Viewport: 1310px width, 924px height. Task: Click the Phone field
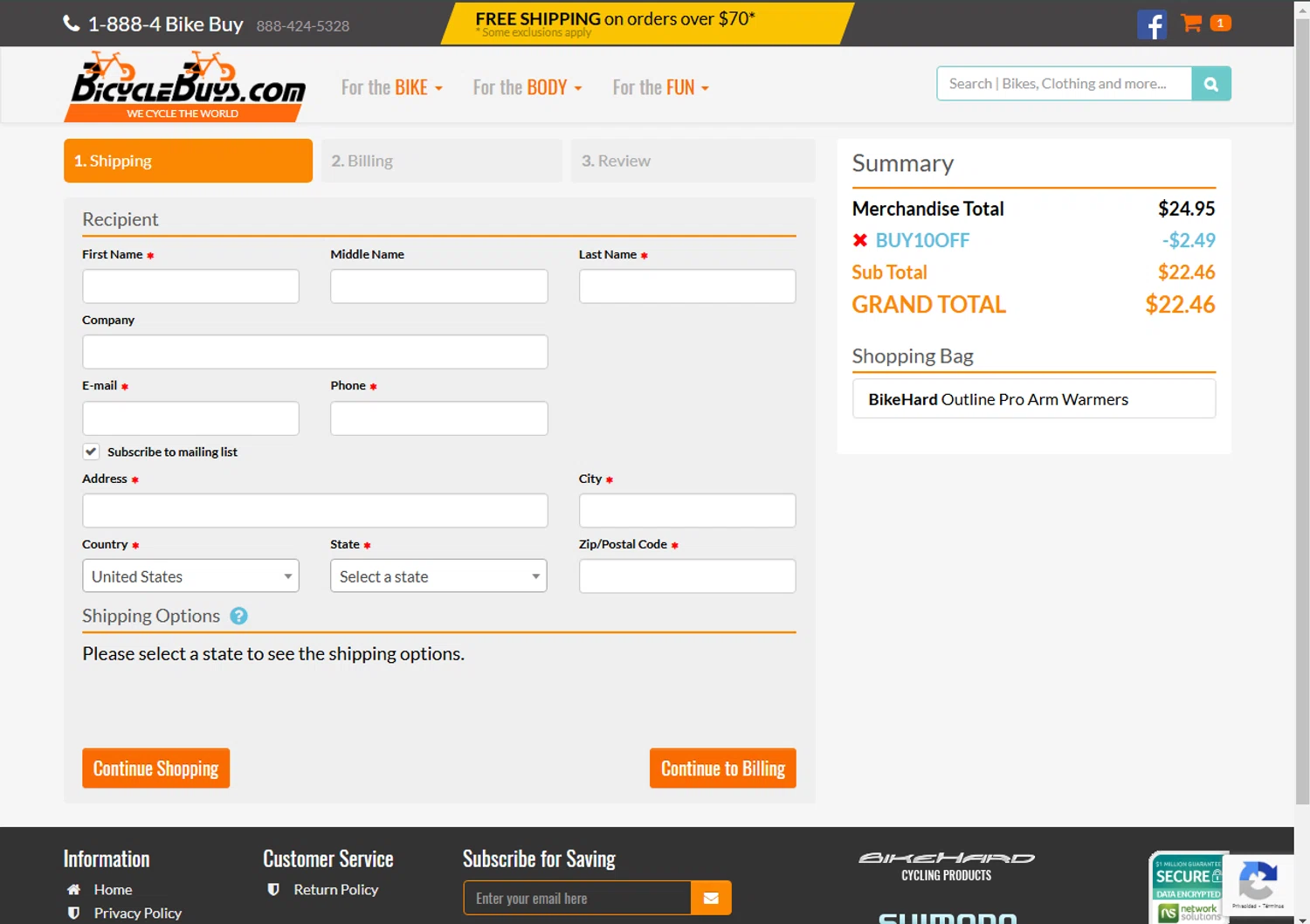439,418
